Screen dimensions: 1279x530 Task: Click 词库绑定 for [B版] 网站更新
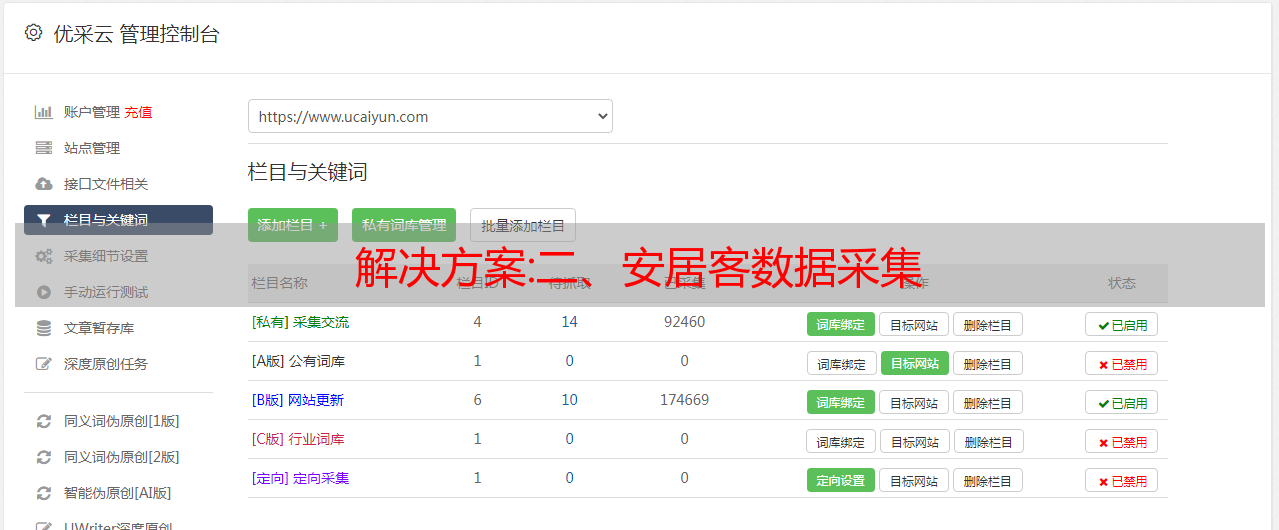click(x=841, y=402)
